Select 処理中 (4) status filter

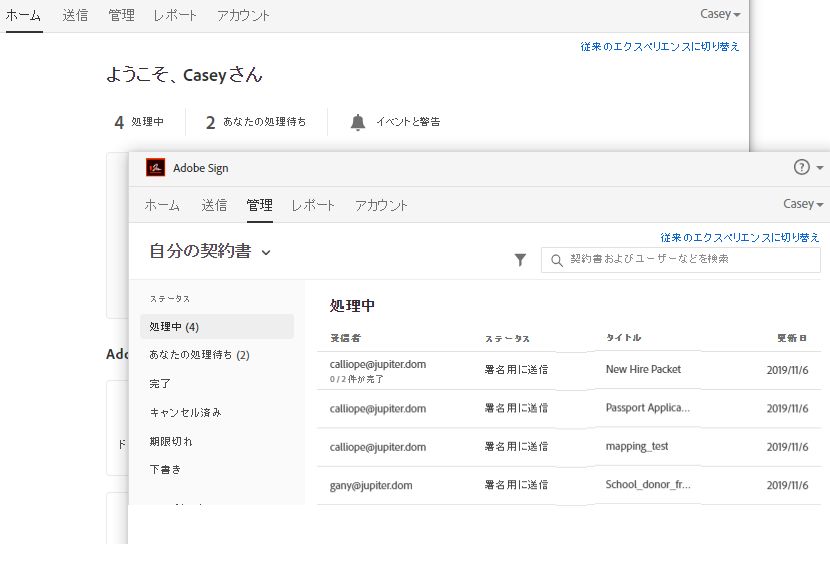pyautogui.click(x=217, y=327)
